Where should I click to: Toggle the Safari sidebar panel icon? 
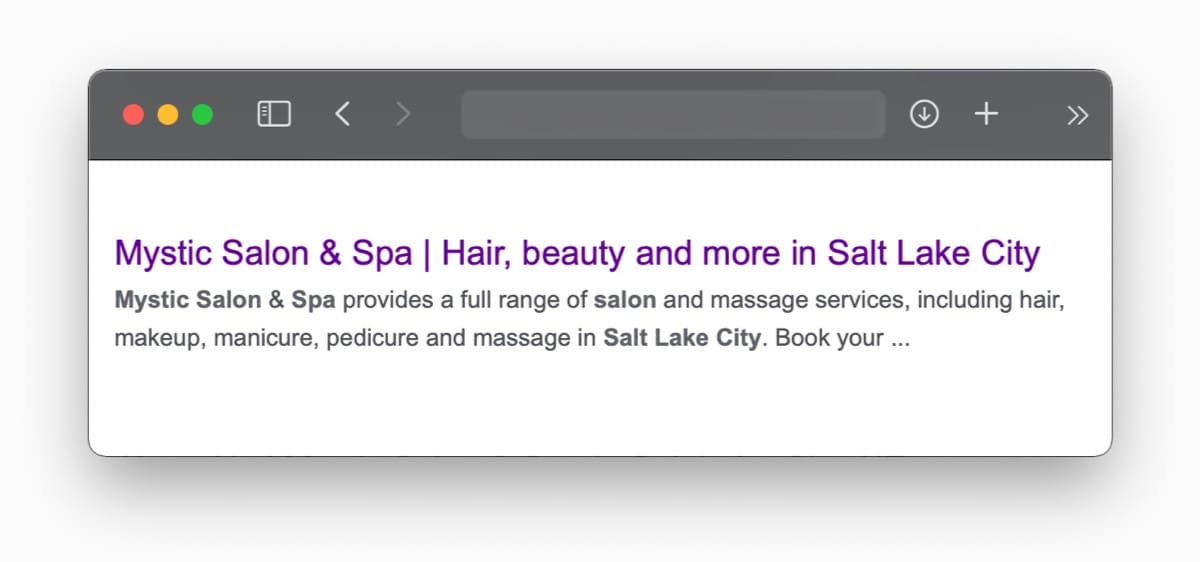pyautogui.click(x=274, y=114)
